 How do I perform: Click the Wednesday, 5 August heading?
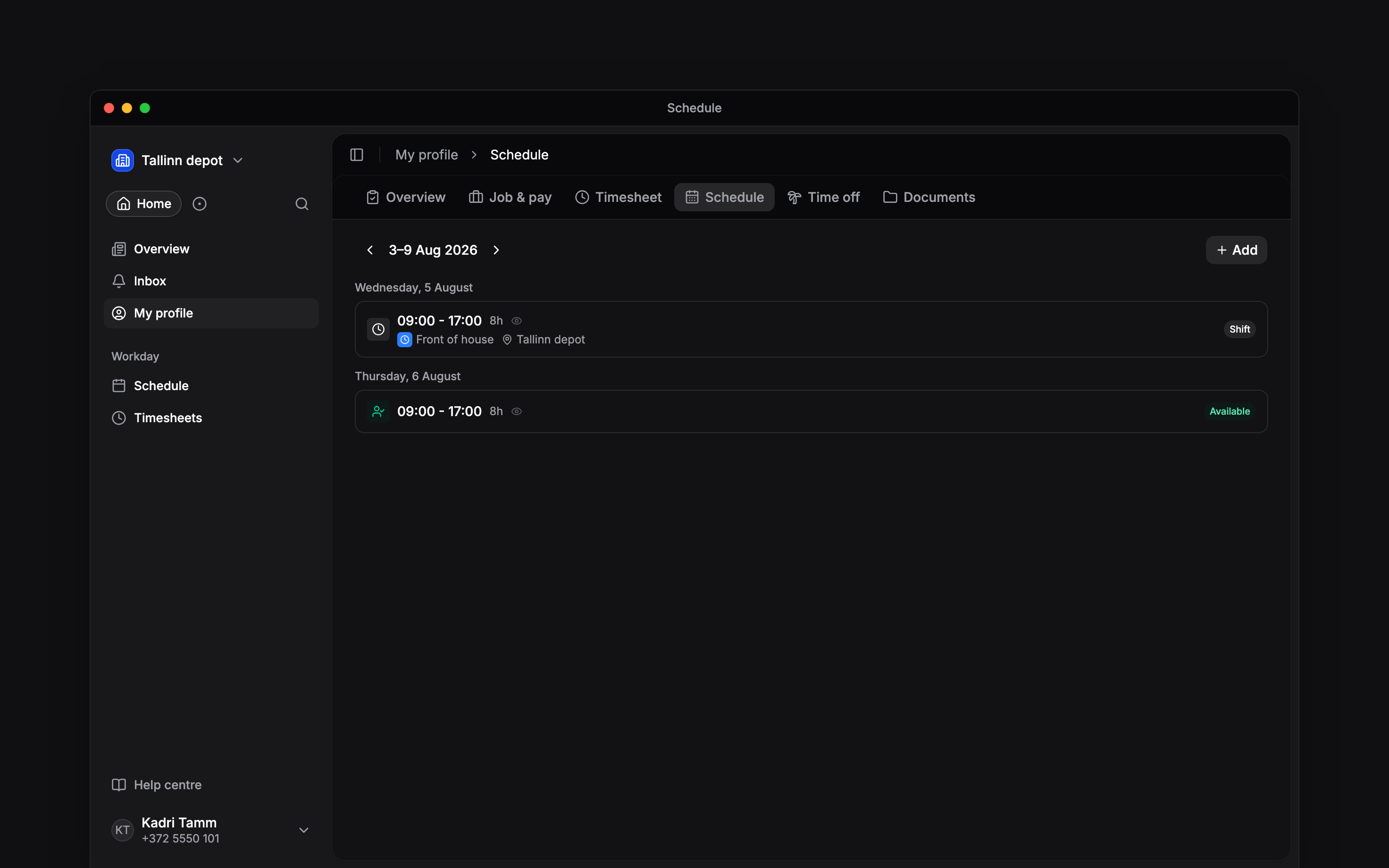(414, 288)
